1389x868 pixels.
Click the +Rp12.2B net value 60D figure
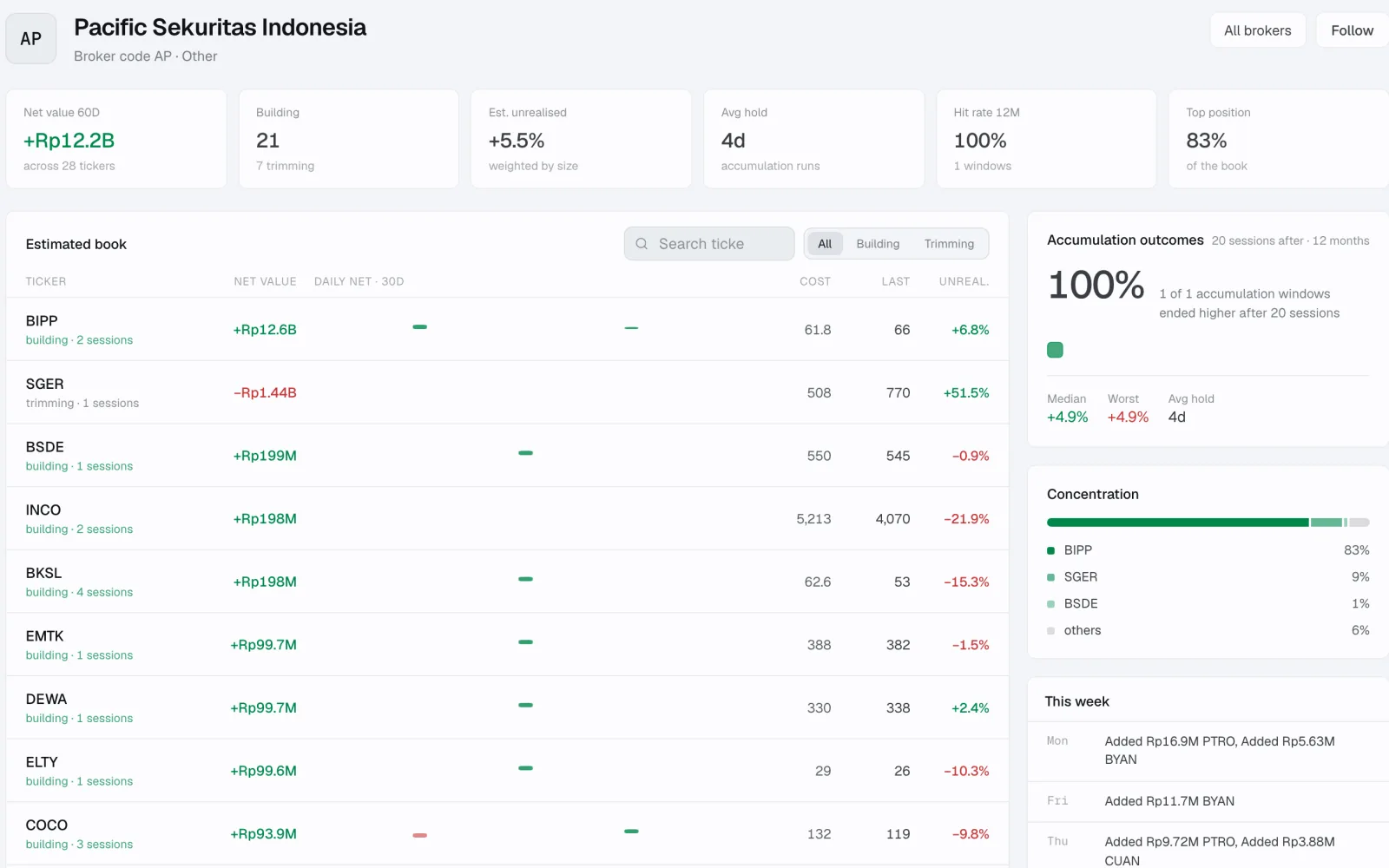point(69,141)
